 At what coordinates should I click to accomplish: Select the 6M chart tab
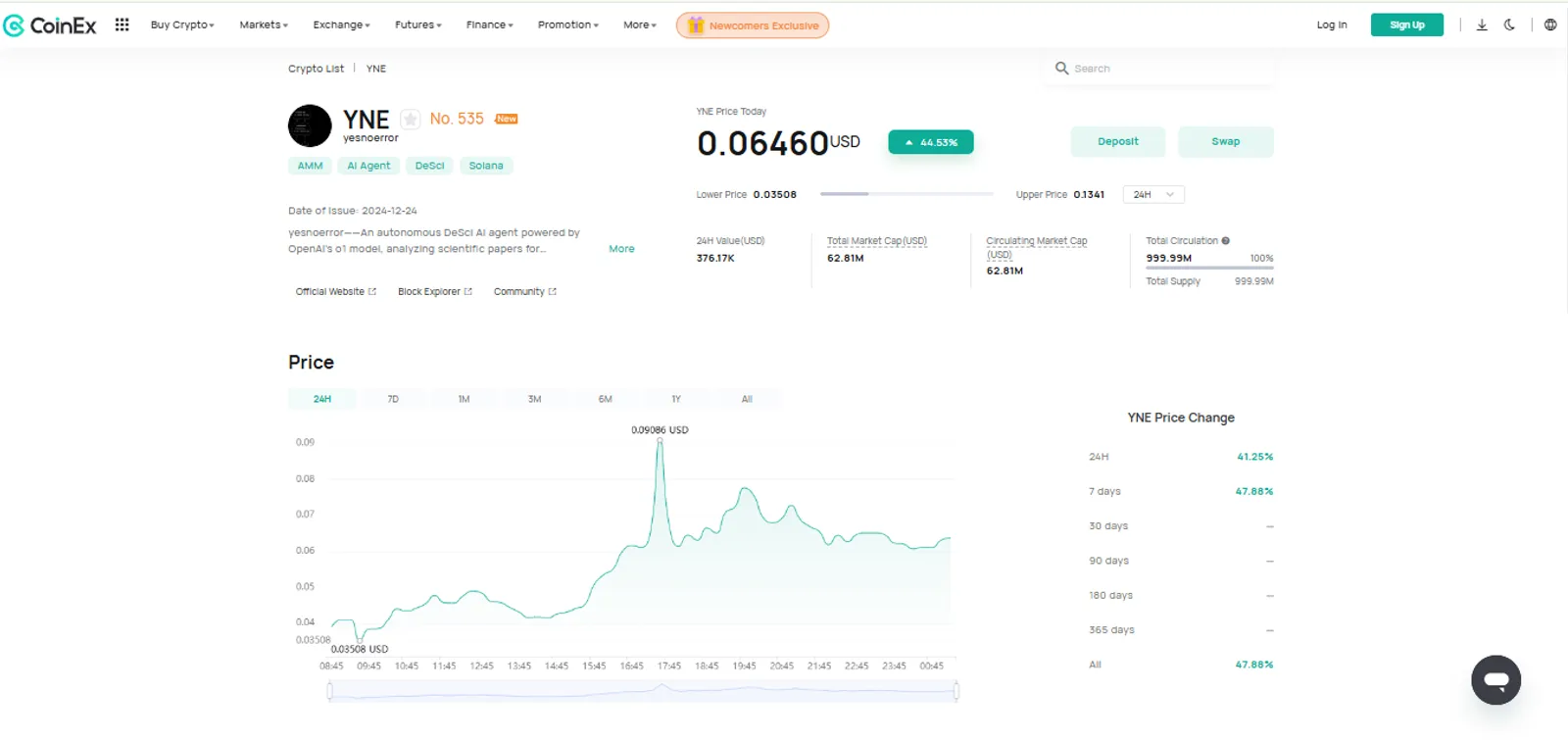605,399
